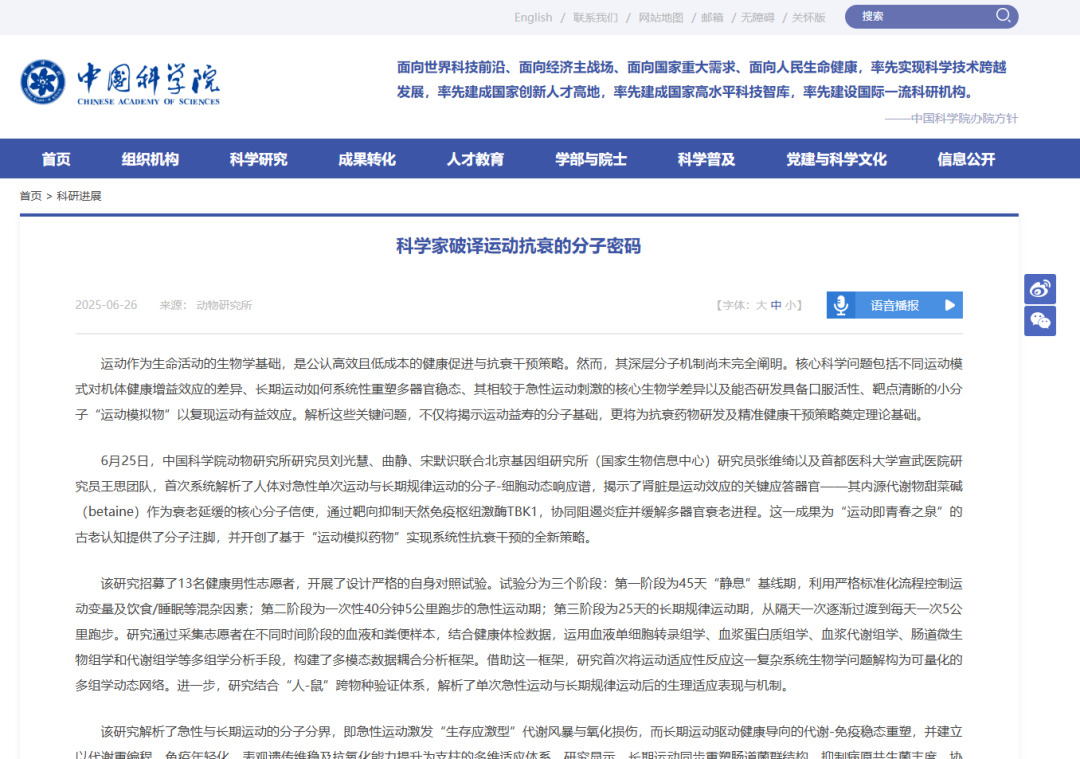Open 无障碍 accessibility link
The width and height of the screenshot is (1080, 759).
758,17
